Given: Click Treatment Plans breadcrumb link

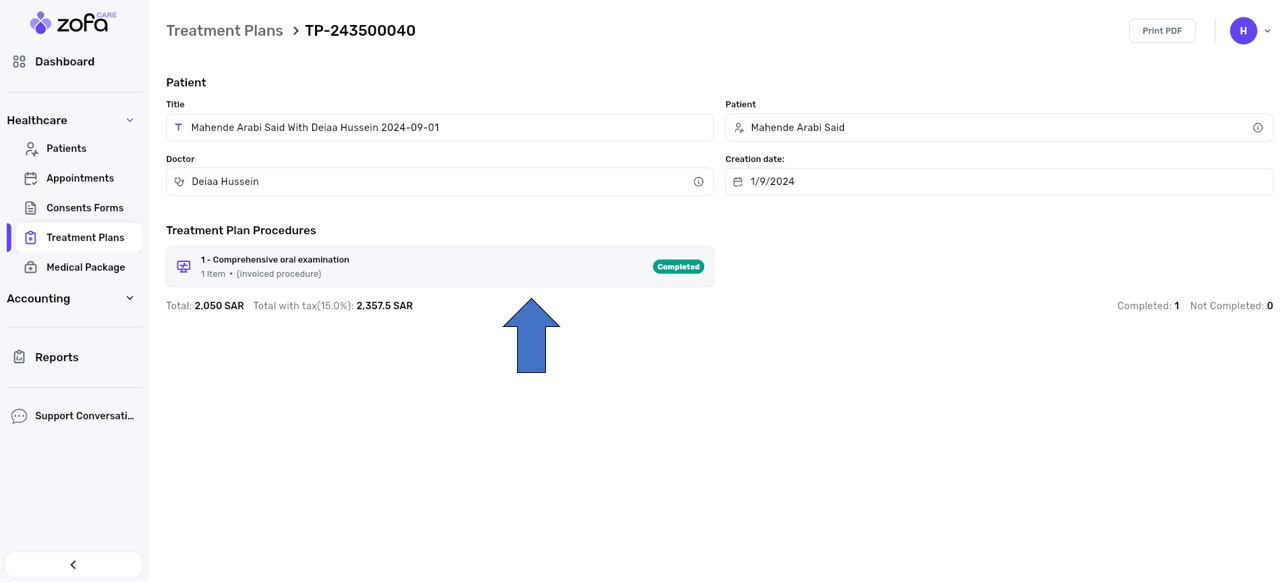Looking at the screenshot, I should [x=224, y=31].
